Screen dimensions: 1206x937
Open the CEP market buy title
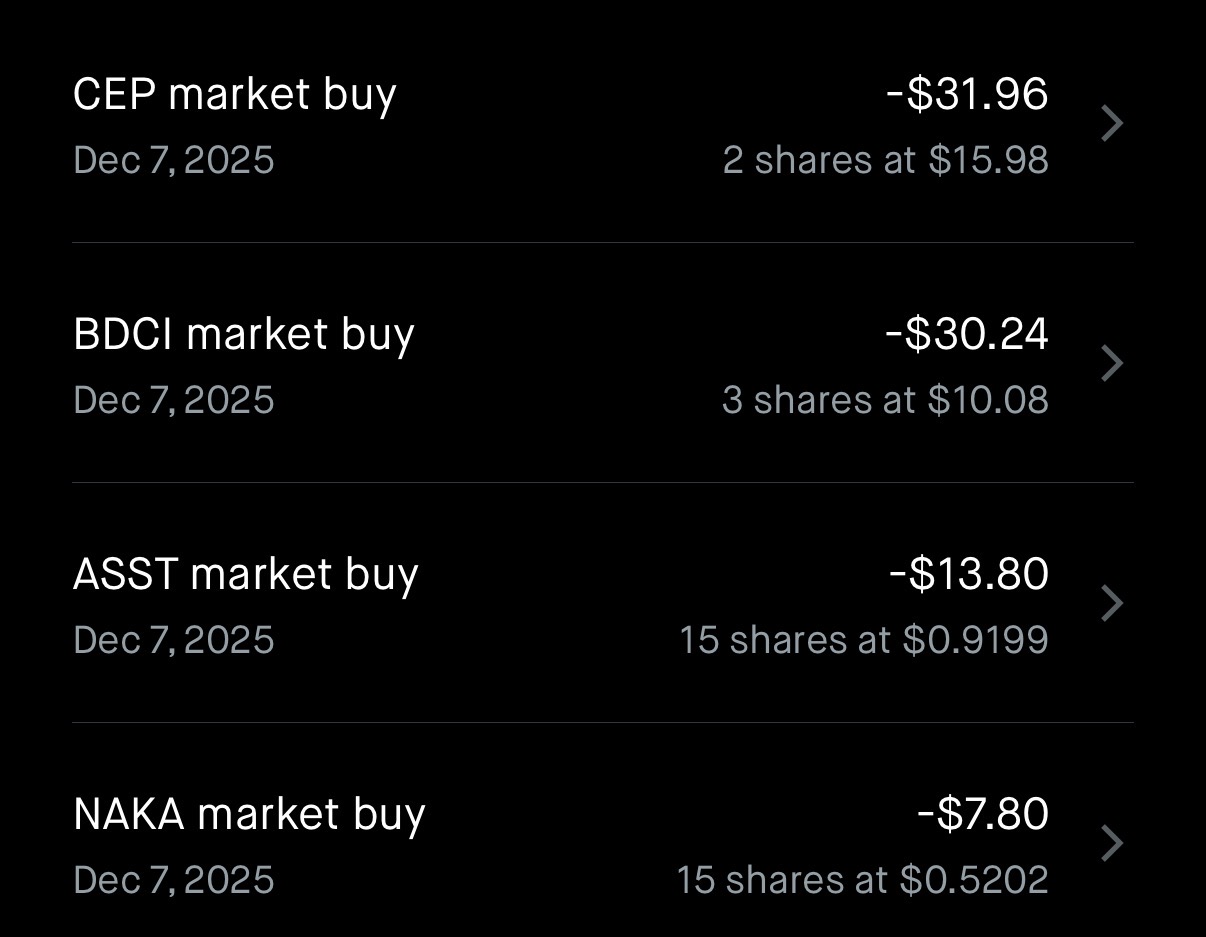click(x=235, y=94)
